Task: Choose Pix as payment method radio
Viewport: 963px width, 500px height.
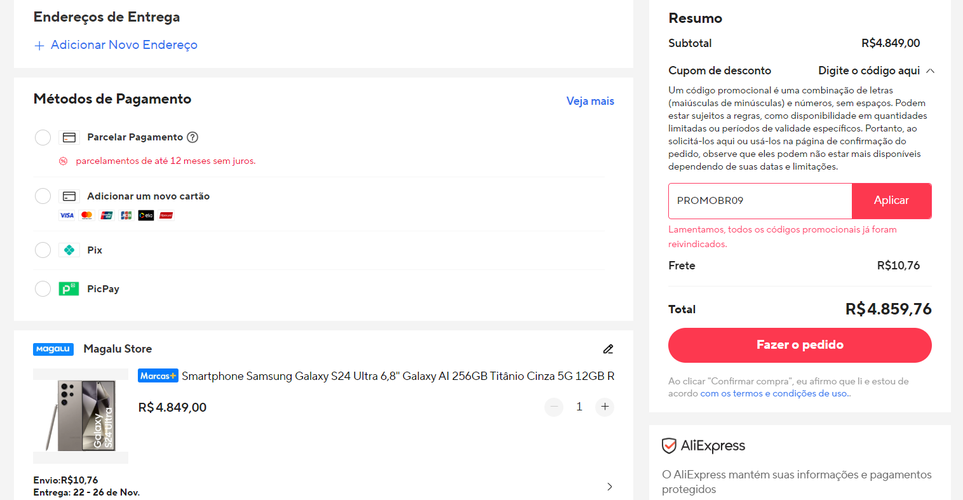Action: [43, 250]
